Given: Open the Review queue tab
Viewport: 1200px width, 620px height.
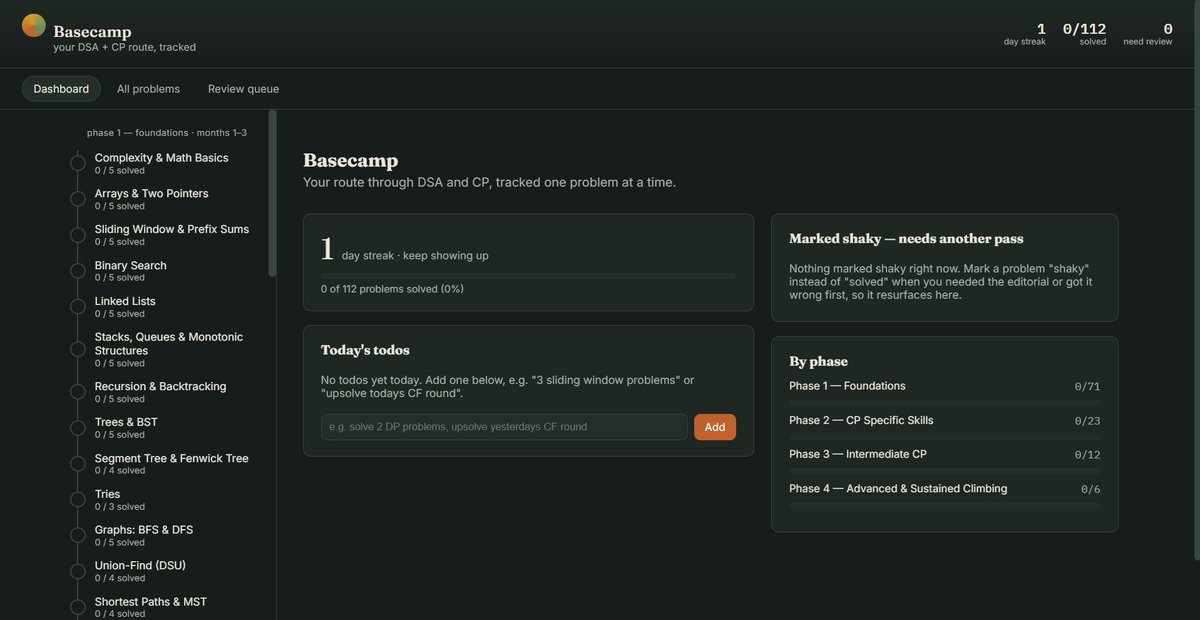Looking at the screenshot, I should tap(243, 89).
